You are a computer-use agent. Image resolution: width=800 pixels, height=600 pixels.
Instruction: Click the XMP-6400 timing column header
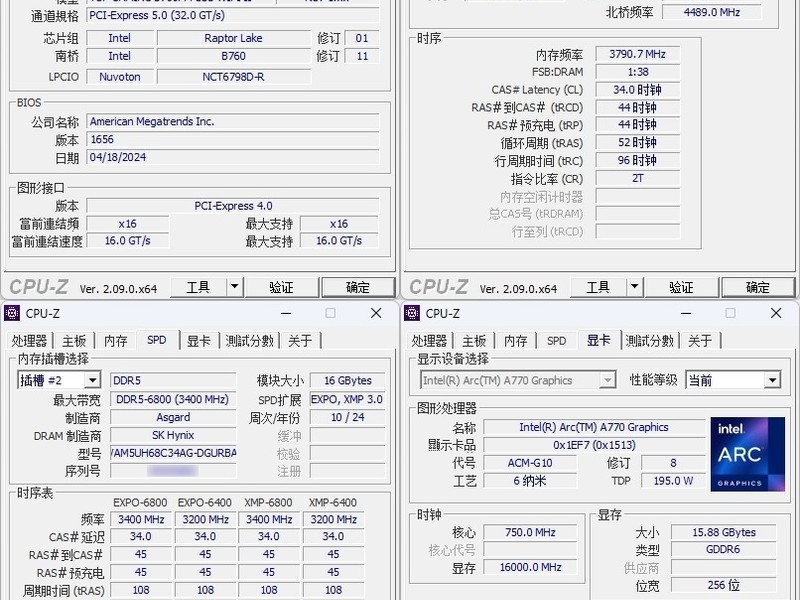click(x=333, y=503)
